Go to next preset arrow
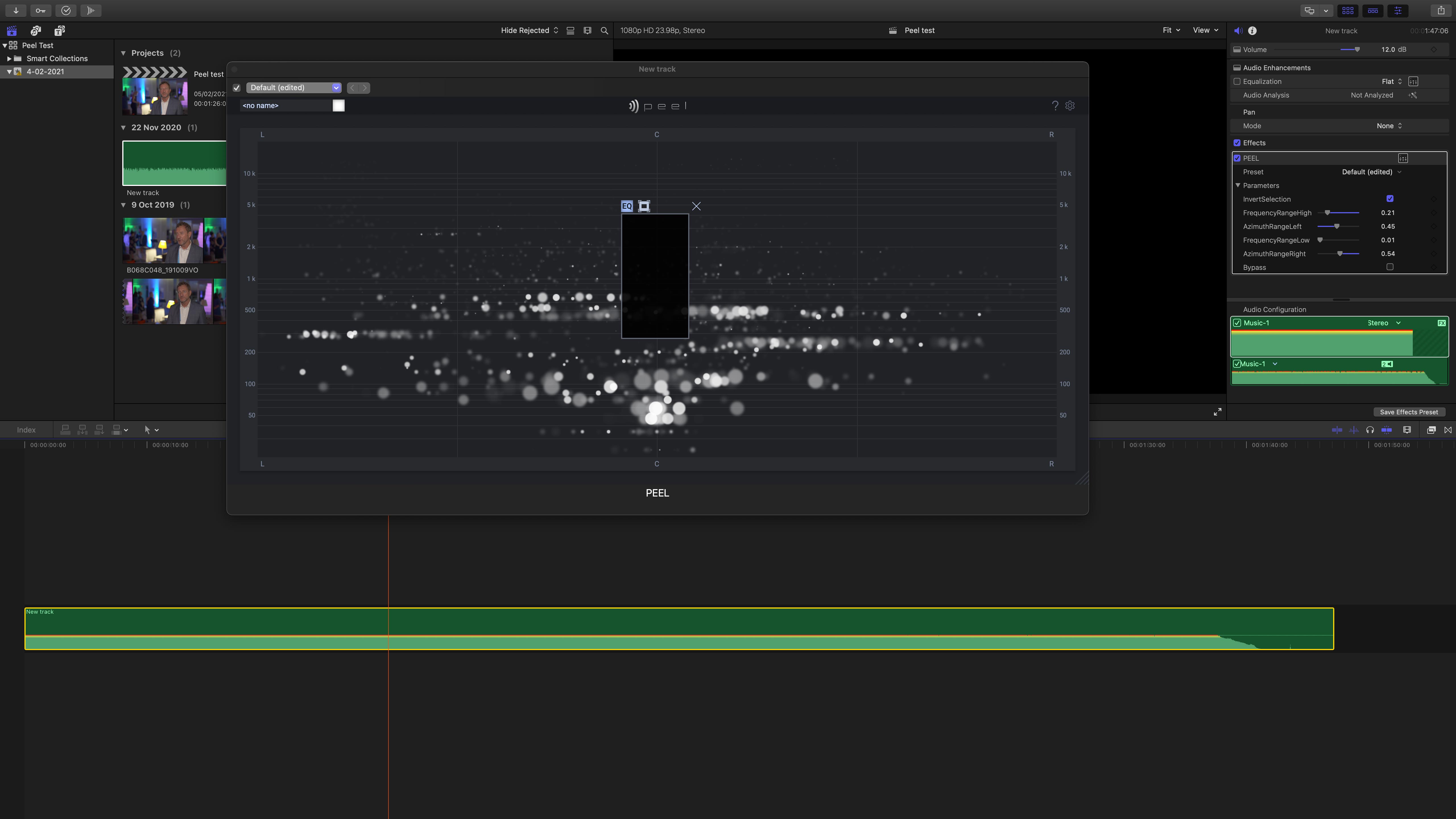1456x819 pixels. coord(365,88)
